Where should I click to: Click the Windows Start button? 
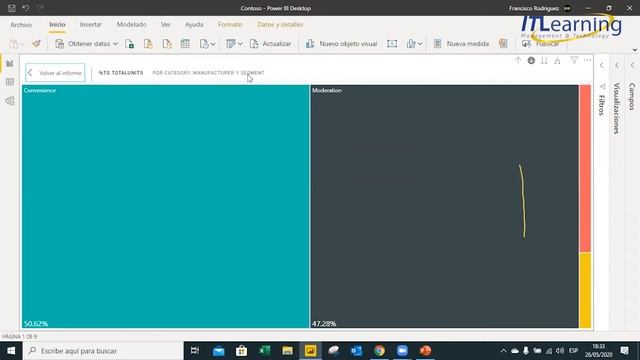[x=11, y=351]
